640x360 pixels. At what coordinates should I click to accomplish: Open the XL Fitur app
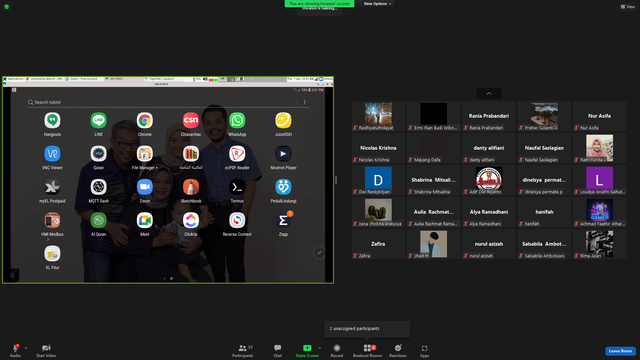pos(52,254)
